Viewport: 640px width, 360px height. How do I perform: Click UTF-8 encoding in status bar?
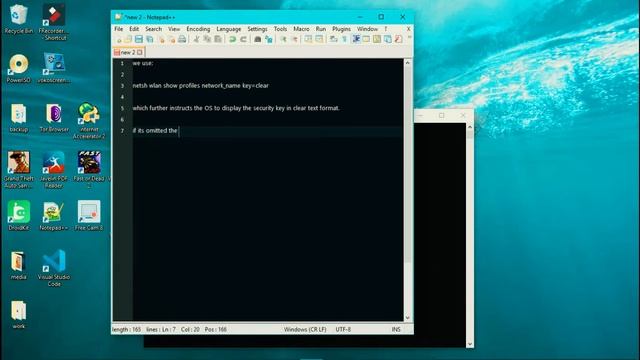(343, 329)
